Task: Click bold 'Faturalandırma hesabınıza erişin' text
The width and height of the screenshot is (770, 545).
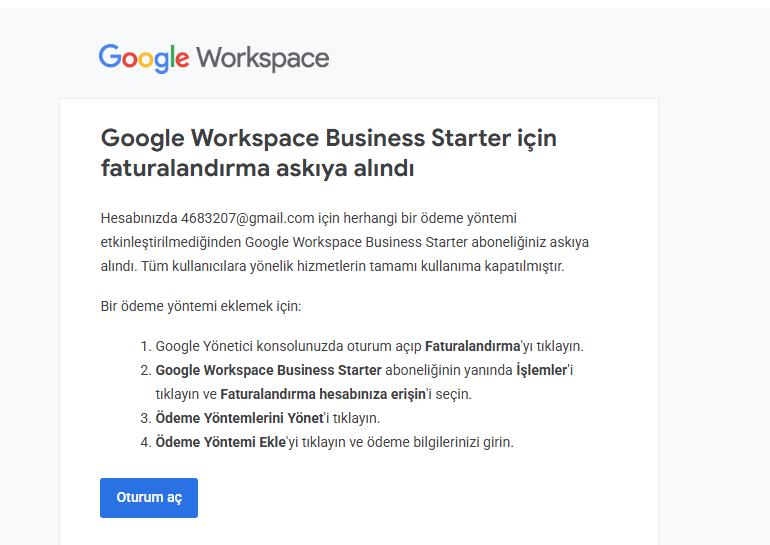Action: [323, 394]
